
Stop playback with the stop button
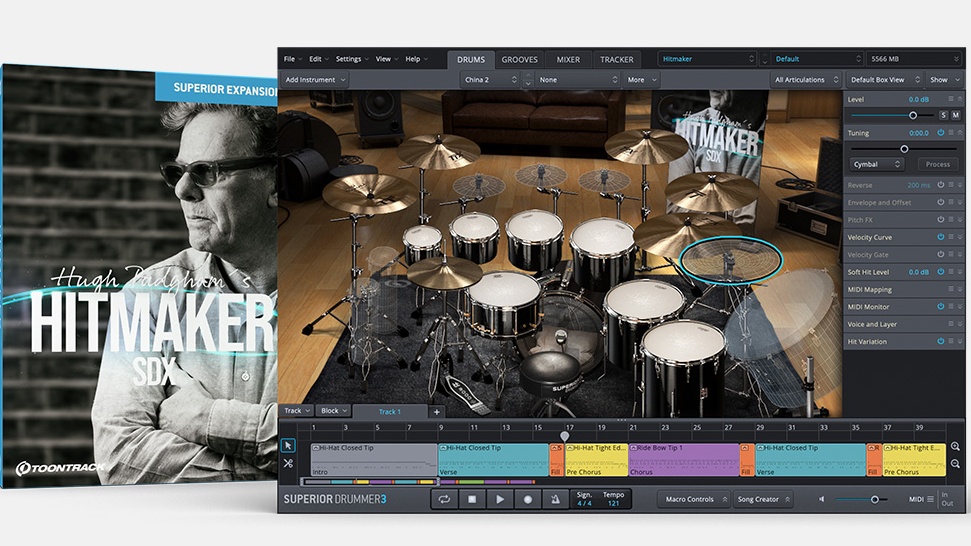point(472,499)
